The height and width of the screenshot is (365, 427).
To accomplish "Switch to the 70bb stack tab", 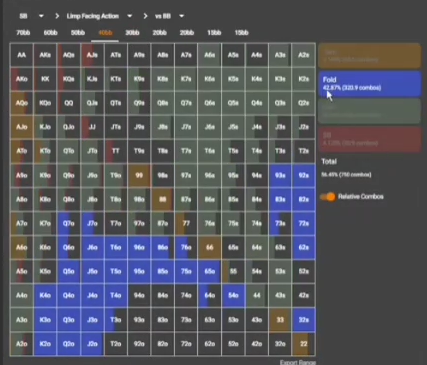I will click(x=23, y=33).
